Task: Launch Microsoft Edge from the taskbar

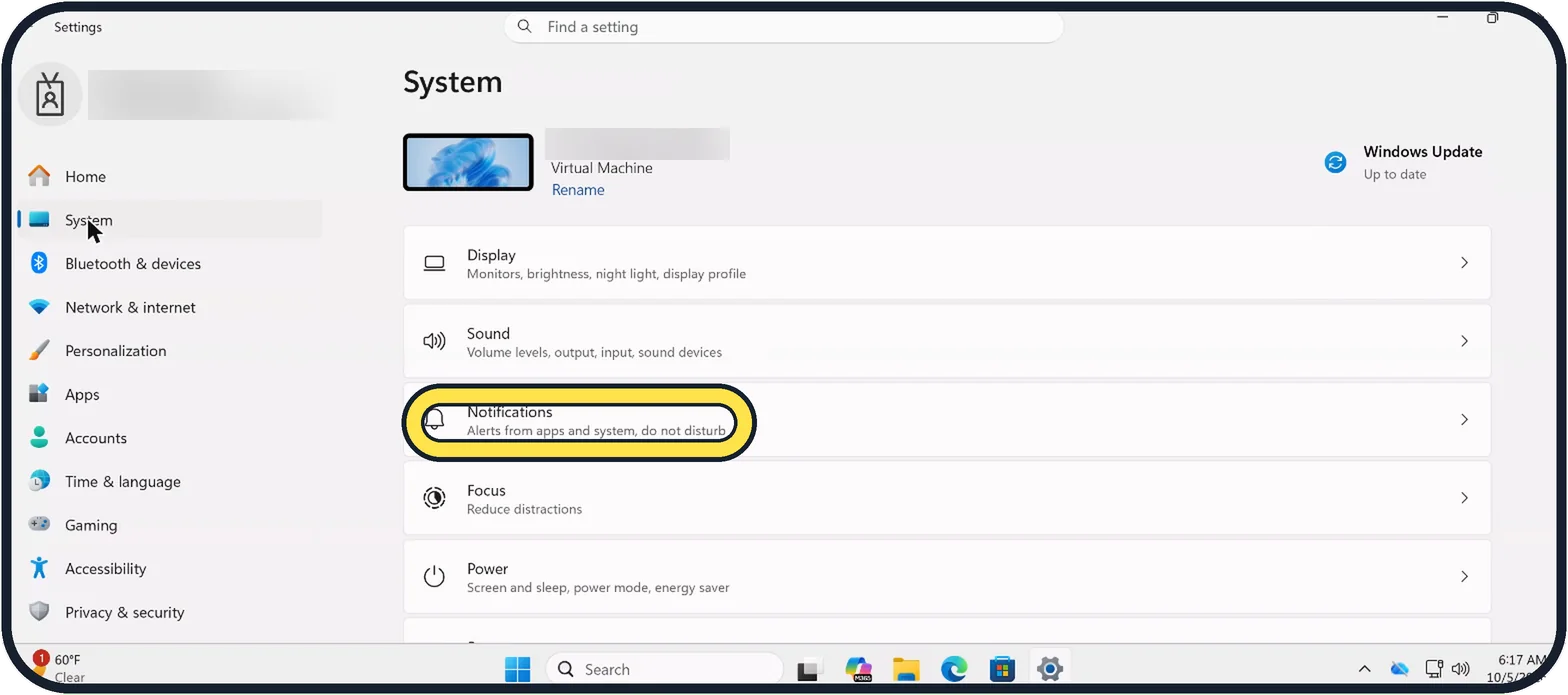Action: pyautogui.click(x=954, y=669)
